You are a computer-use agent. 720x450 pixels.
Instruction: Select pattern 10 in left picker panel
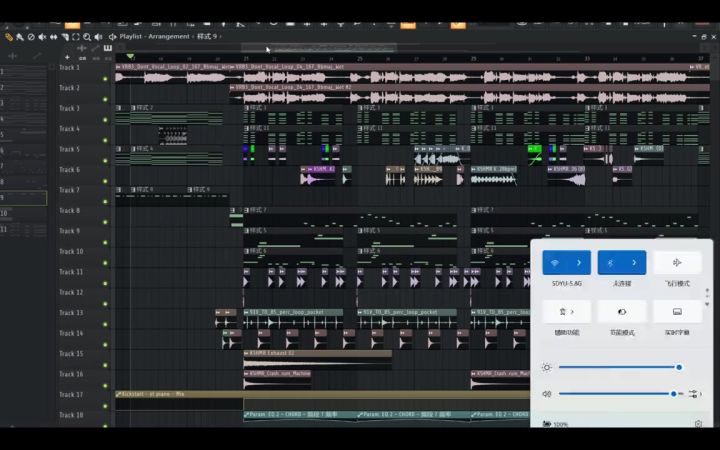tap(23, 214)
